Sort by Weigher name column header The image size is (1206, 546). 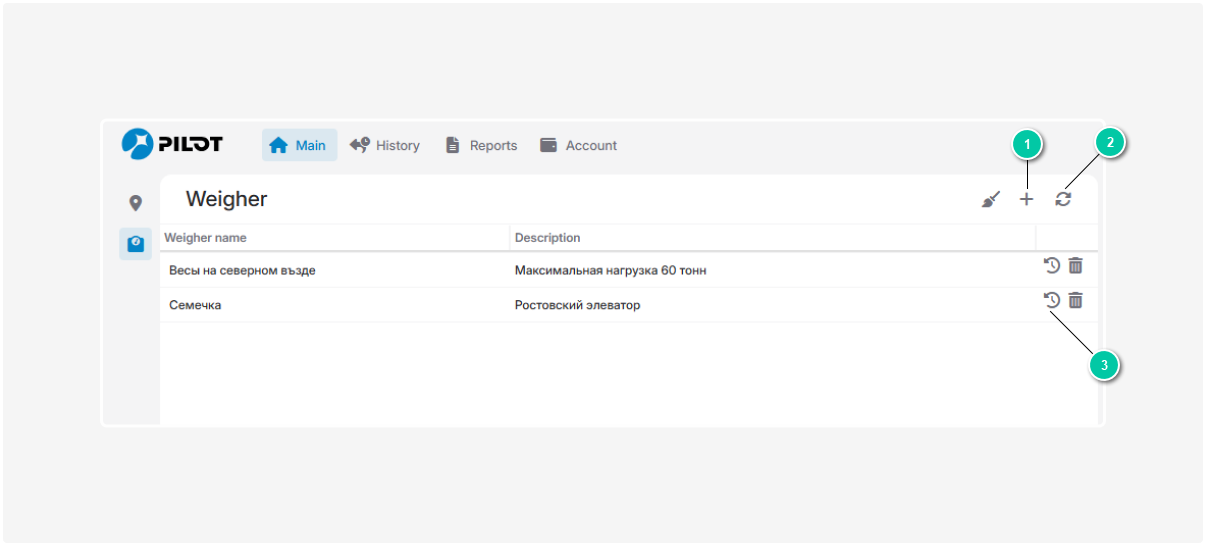205,238
